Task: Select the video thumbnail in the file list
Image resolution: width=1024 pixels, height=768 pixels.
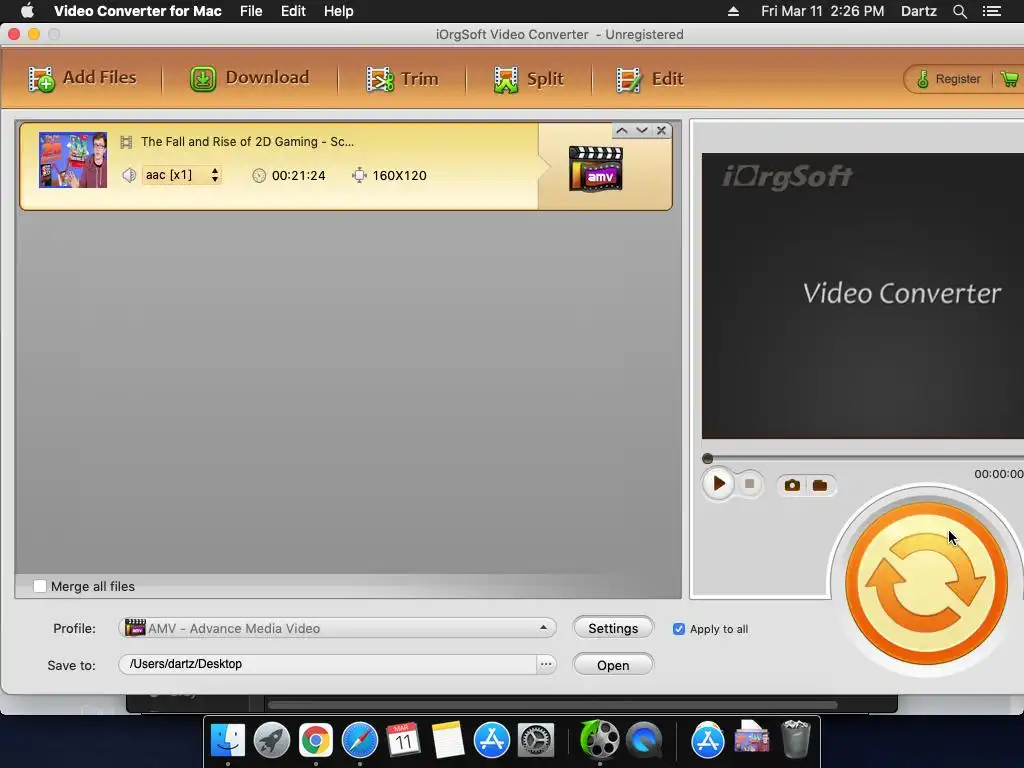Action: [x=72, y=160]
